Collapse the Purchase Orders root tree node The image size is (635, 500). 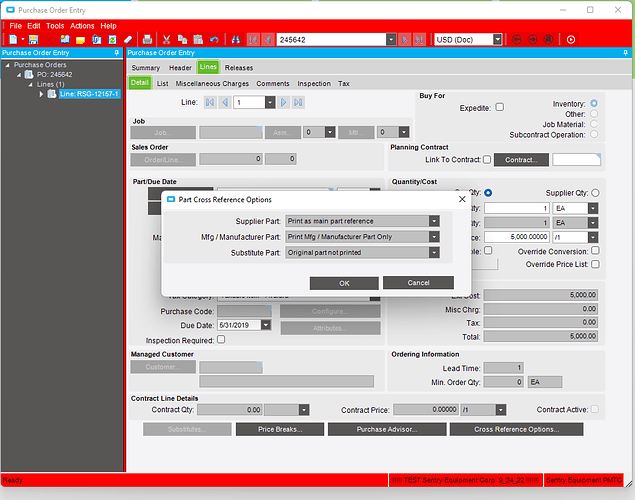pos(7,65)
